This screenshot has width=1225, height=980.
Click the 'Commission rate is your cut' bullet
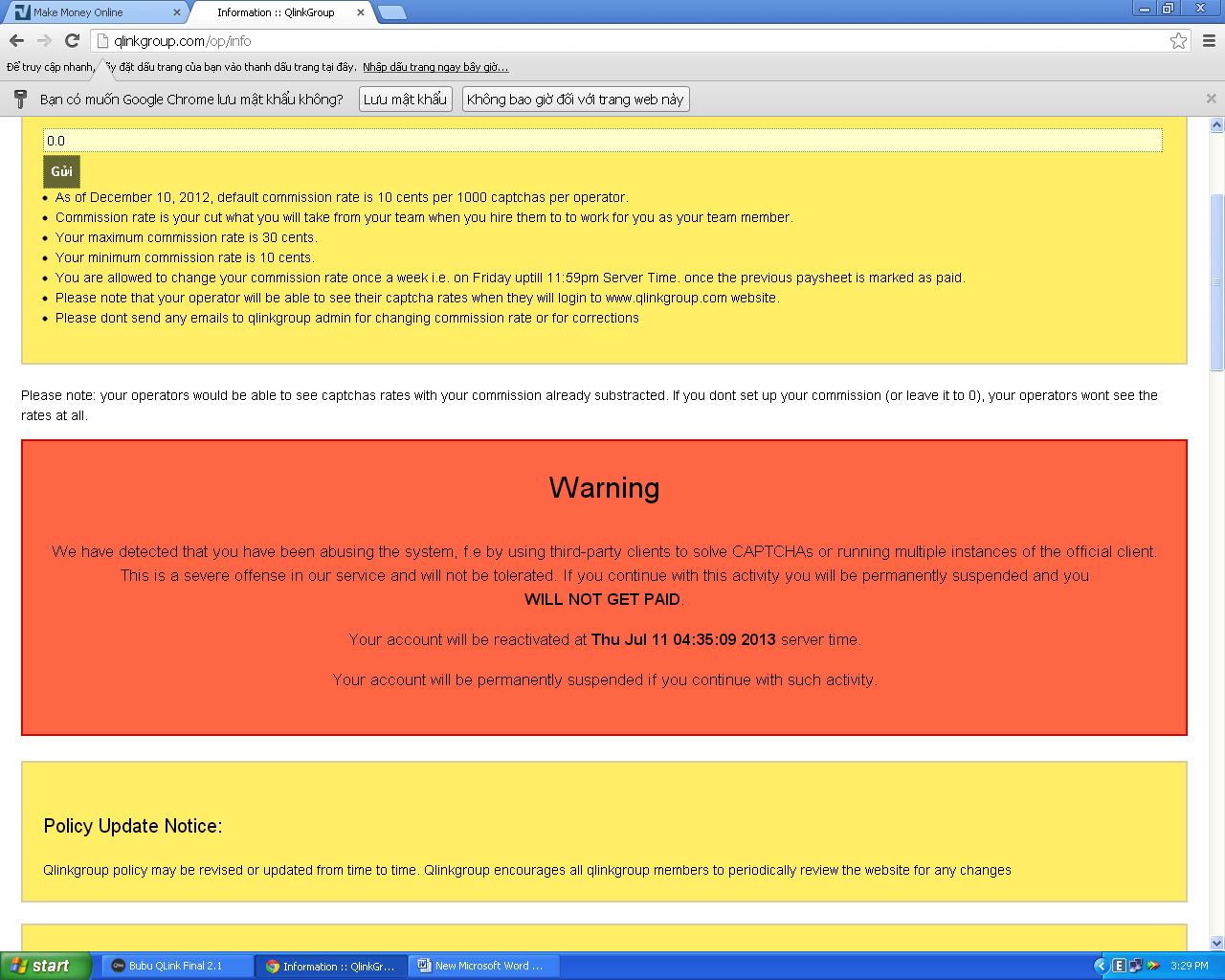[x=424, y=217]
